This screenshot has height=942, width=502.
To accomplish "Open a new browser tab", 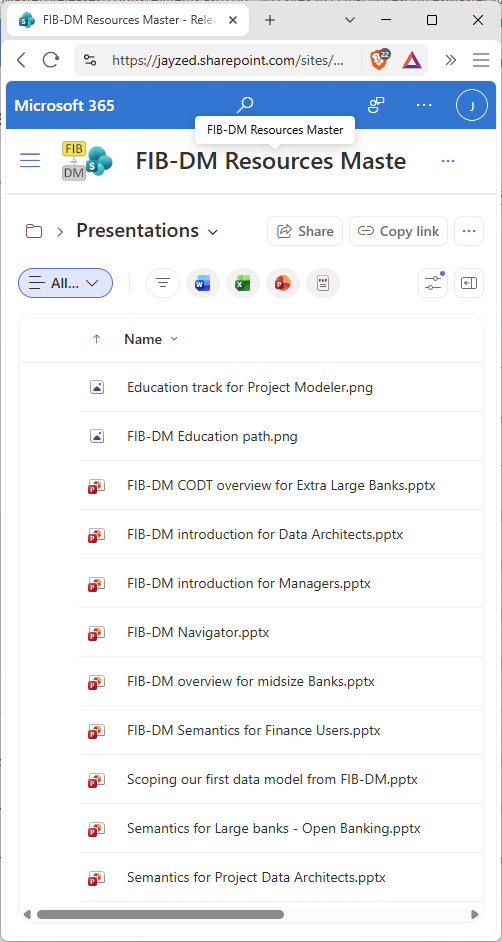I will pyautogui.click(x=270, y=20).
